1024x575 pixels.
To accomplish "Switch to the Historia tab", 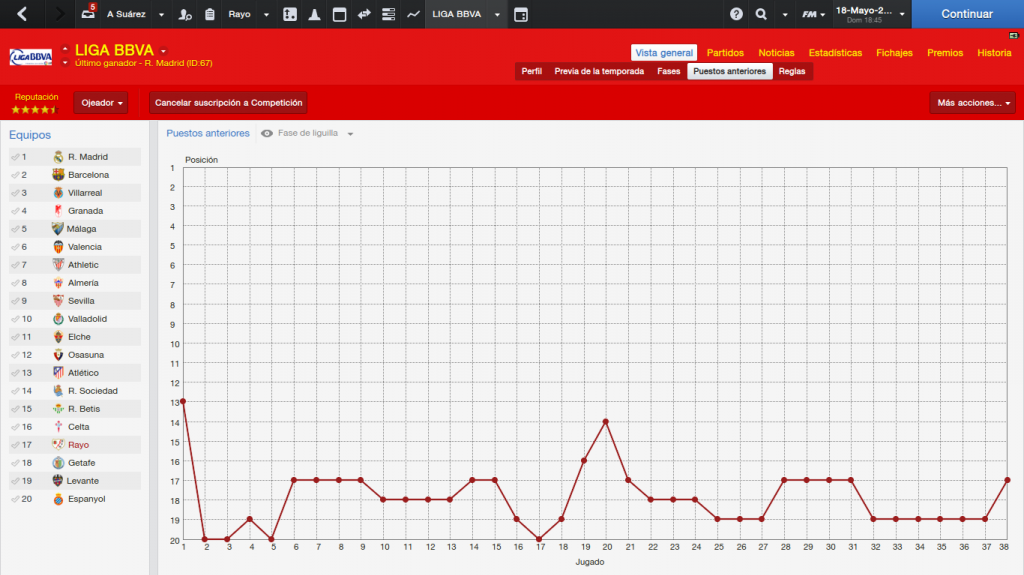I will click(994, 53).
